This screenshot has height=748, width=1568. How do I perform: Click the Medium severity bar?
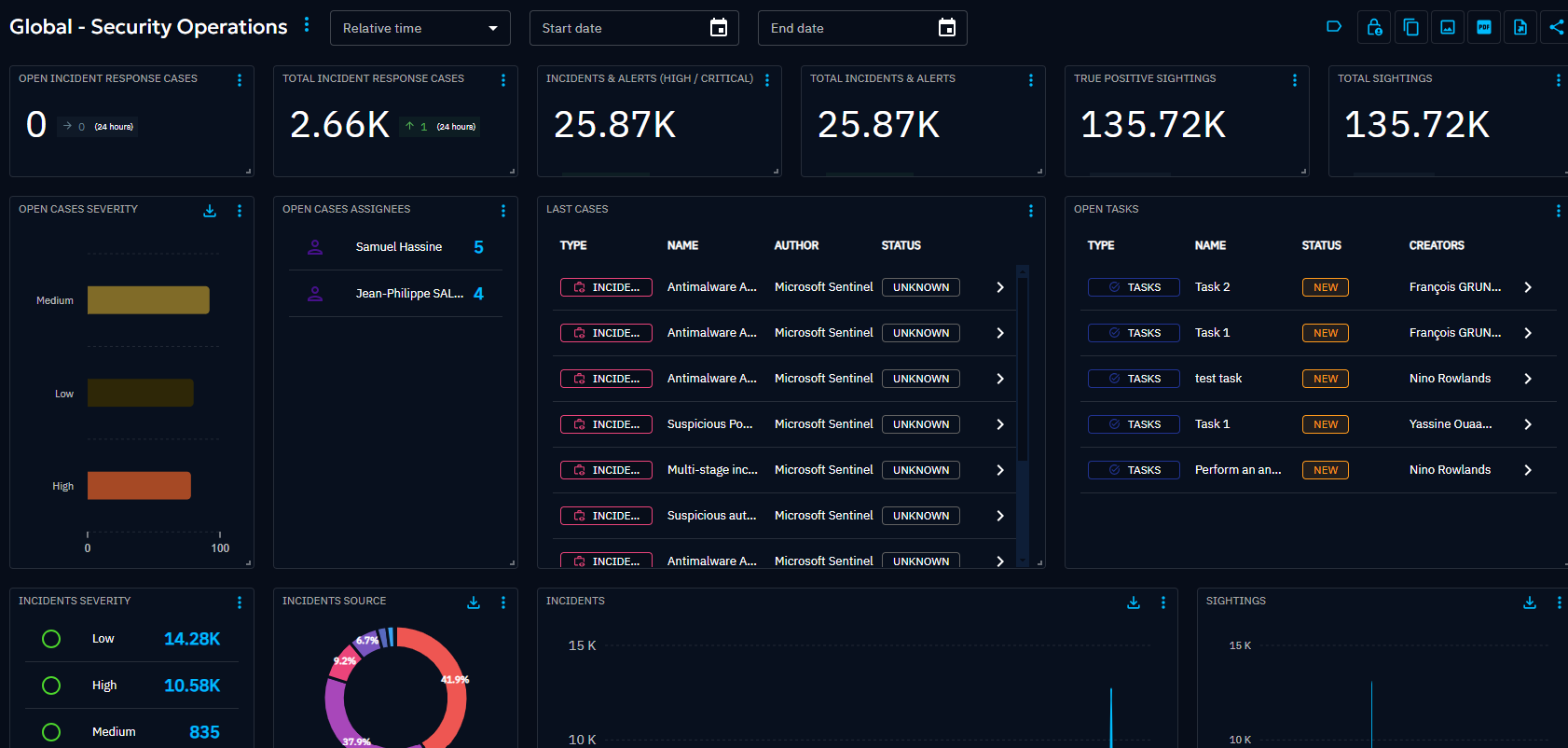148,300
